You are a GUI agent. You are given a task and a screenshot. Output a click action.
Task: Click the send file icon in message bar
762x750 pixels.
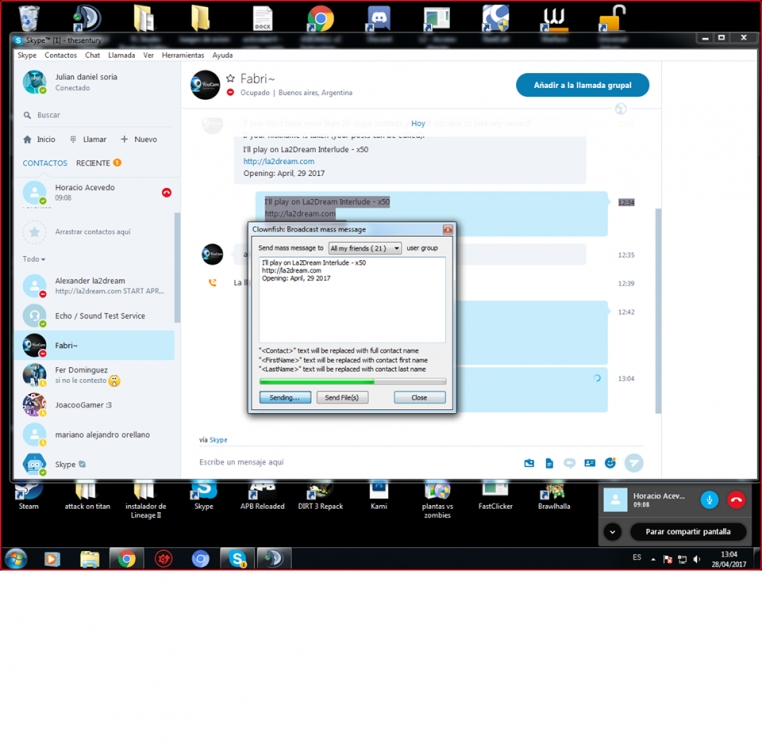[549, 463]
